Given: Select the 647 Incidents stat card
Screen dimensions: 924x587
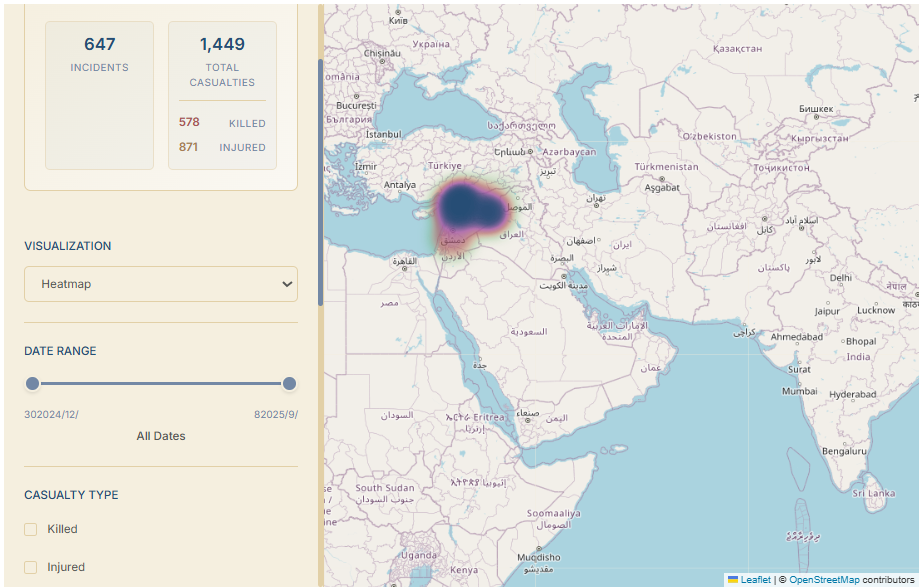Looking at the screenshot, I should (x=99, y=95).
